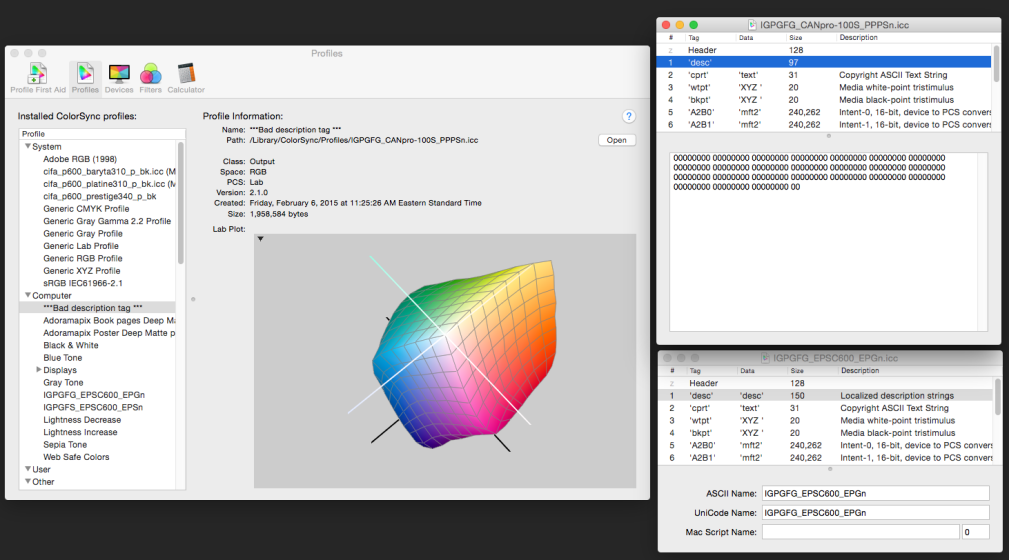Select 'desc' tag row in CANpro window

[x=824, y=62]
